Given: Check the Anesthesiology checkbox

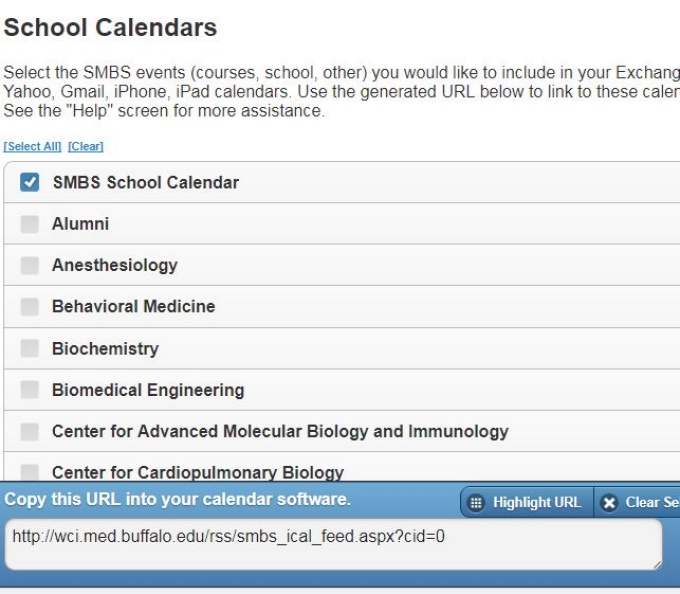Looking at the screenshot, I should point(30,265).
